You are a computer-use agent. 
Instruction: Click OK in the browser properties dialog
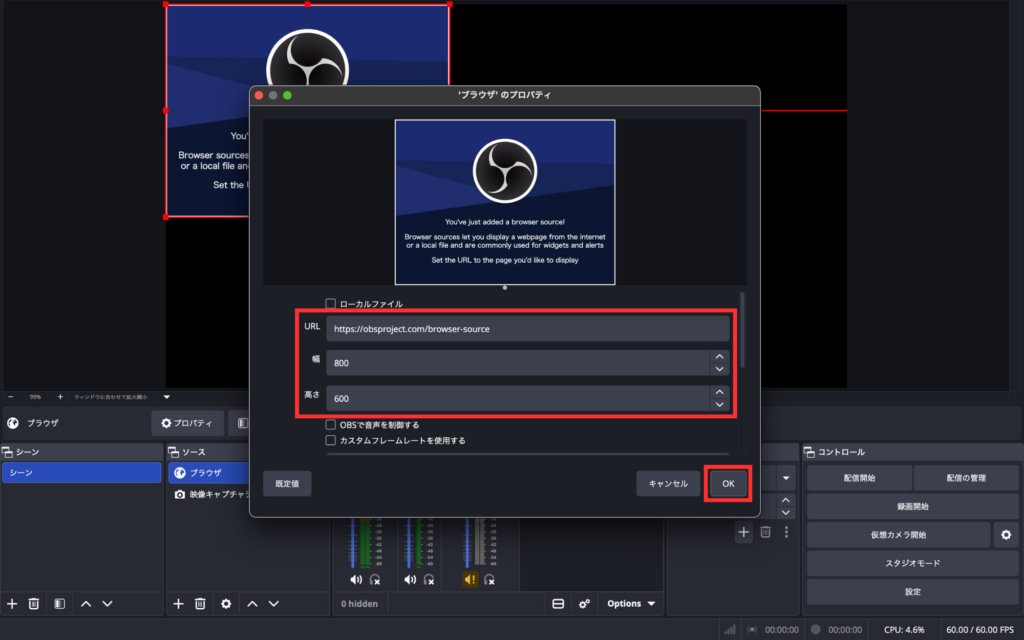pyautogui.click(x=728, y=483)
